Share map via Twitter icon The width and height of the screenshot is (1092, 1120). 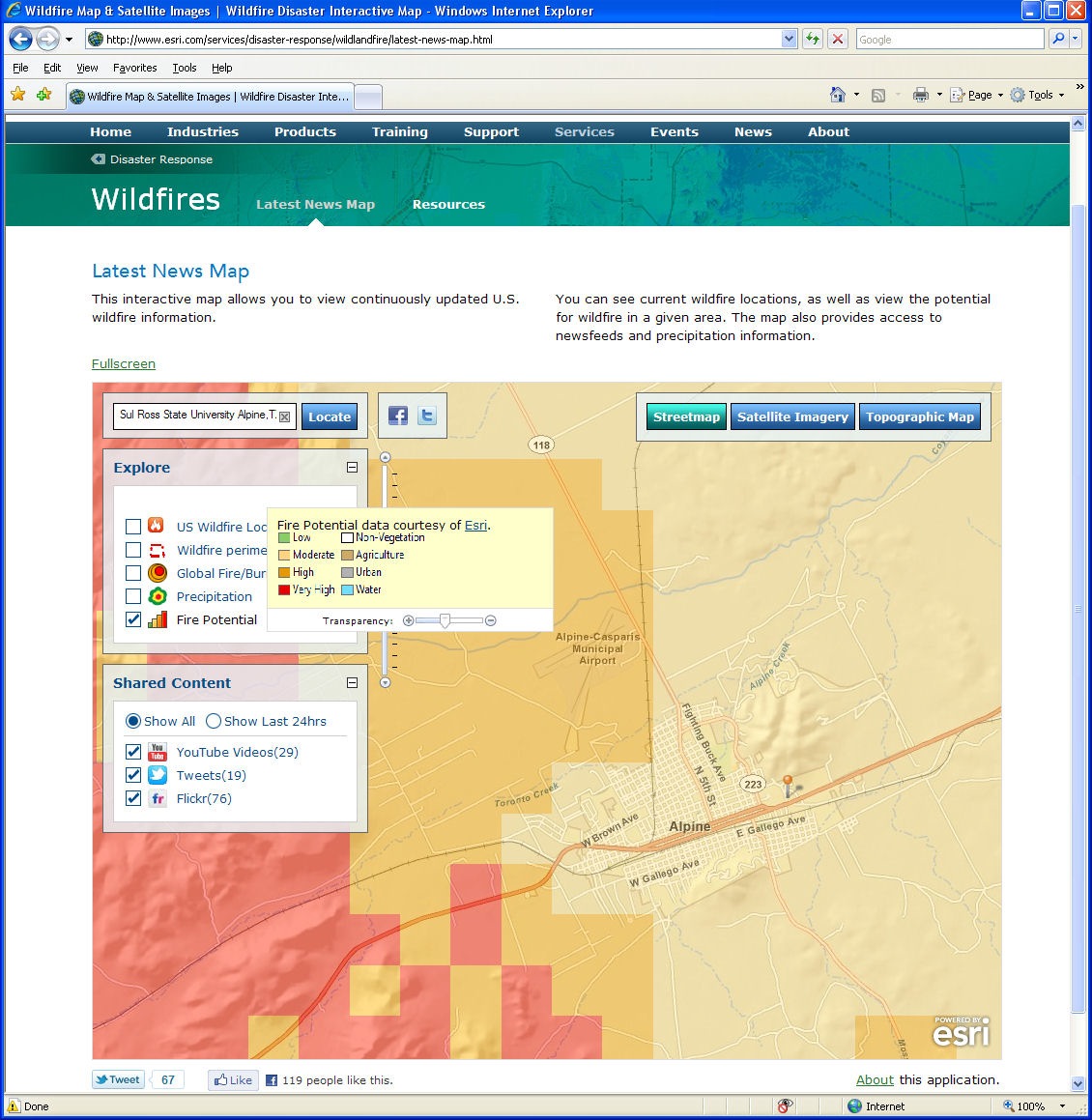coord(427,416)
